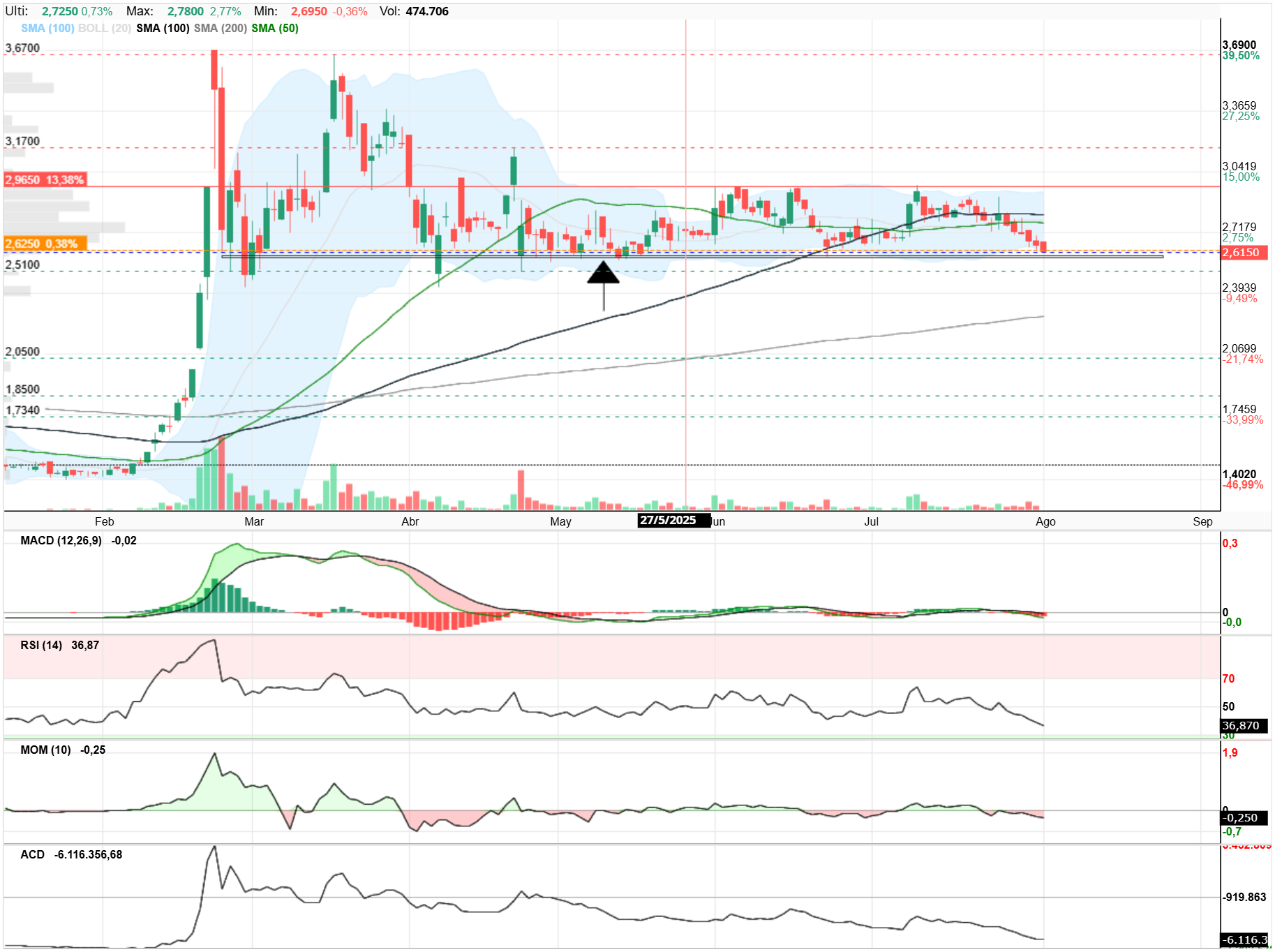Click the 1,7459 price axis label

(x=1239, y=410)
